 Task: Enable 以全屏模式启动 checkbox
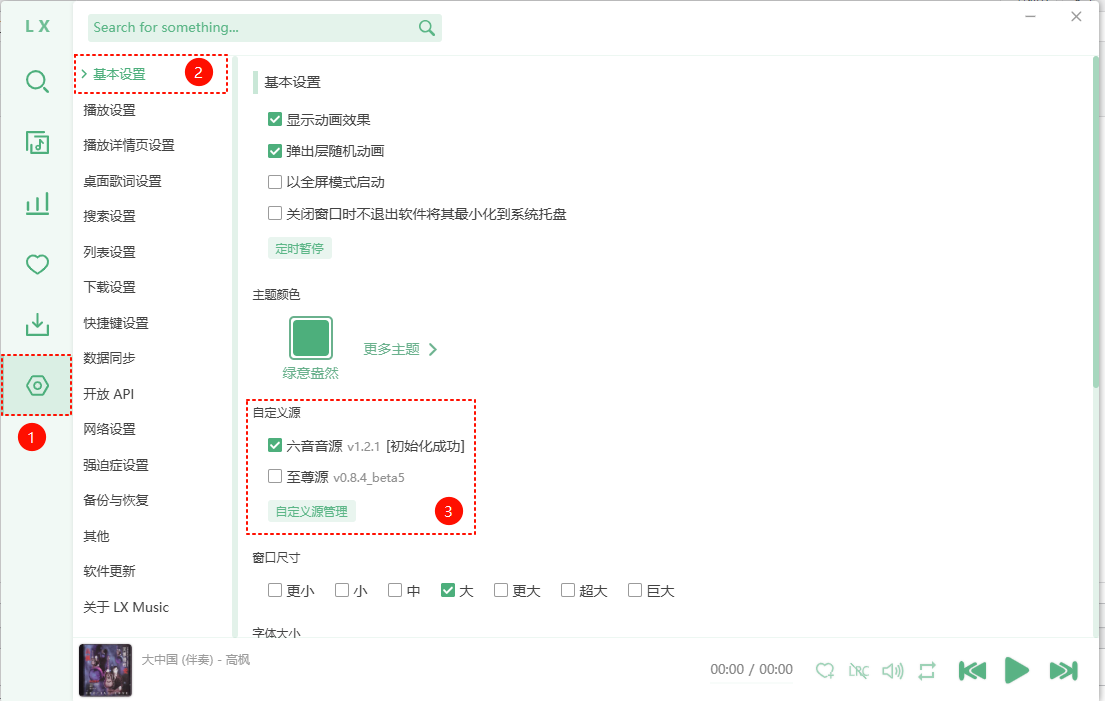275,183
